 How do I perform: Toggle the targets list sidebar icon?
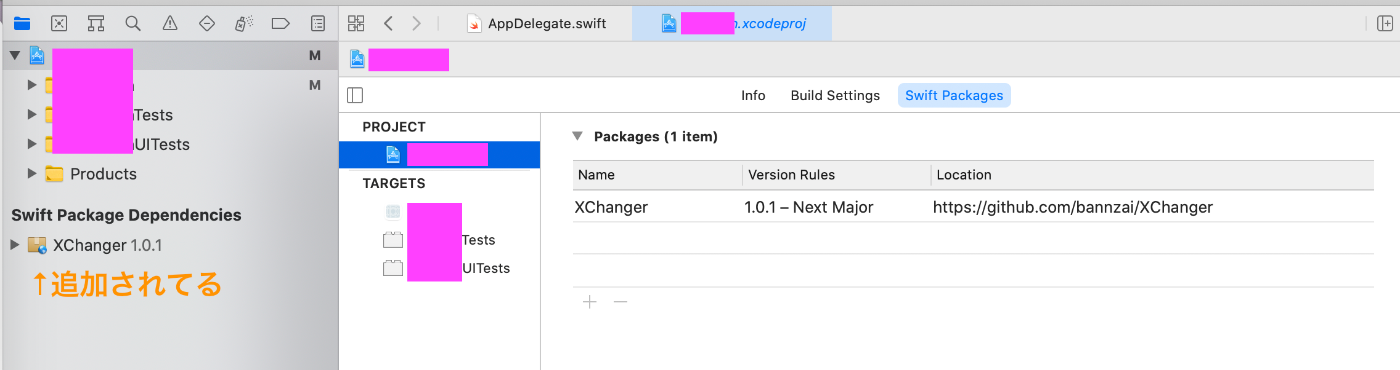(x=355, y=96)
